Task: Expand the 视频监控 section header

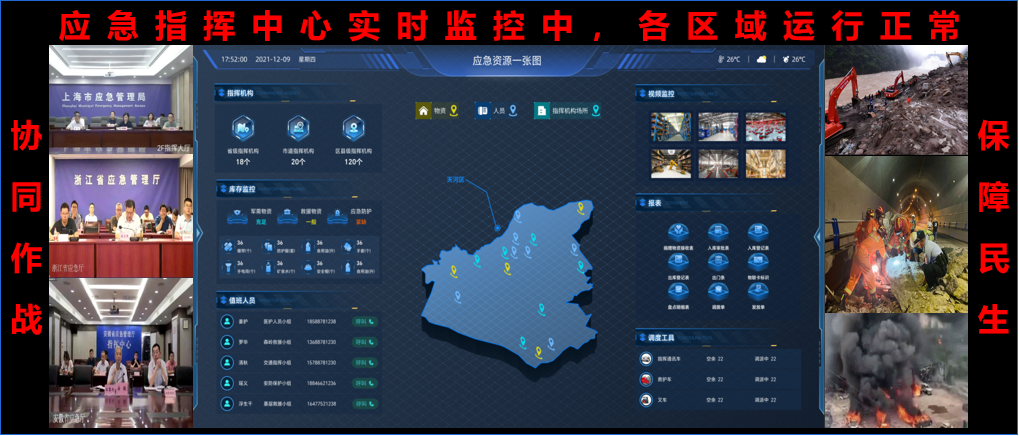Action: point(660,94)
